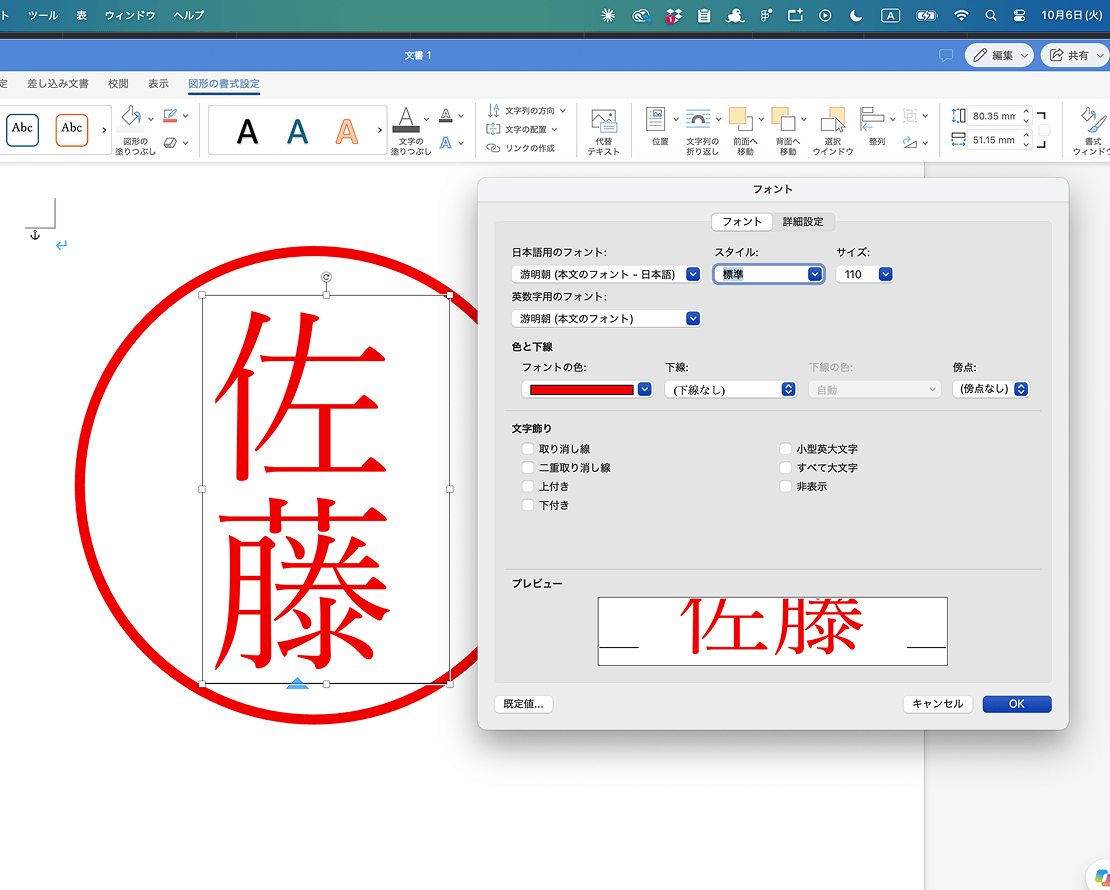Open the サイズ size dropdown arrow
1110x890 pixels.
(886, 274)
